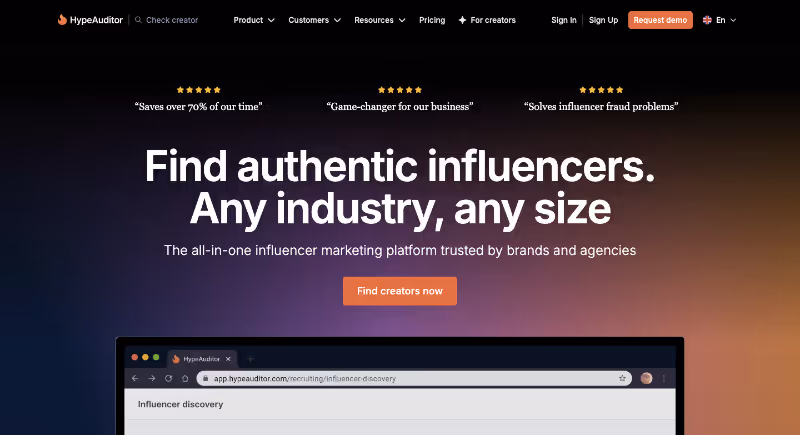
Task: Click the profile avatar in mockup browser
Action: (x=646, y=378)
